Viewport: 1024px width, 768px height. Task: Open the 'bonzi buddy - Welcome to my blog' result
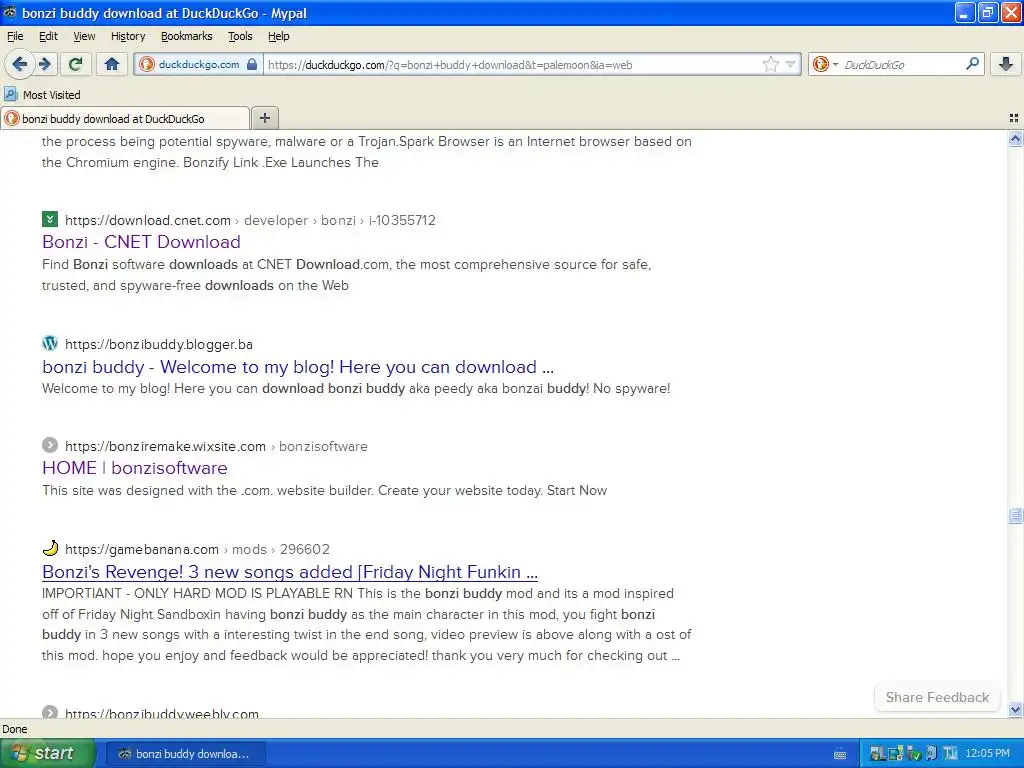[x=298, y=367]
